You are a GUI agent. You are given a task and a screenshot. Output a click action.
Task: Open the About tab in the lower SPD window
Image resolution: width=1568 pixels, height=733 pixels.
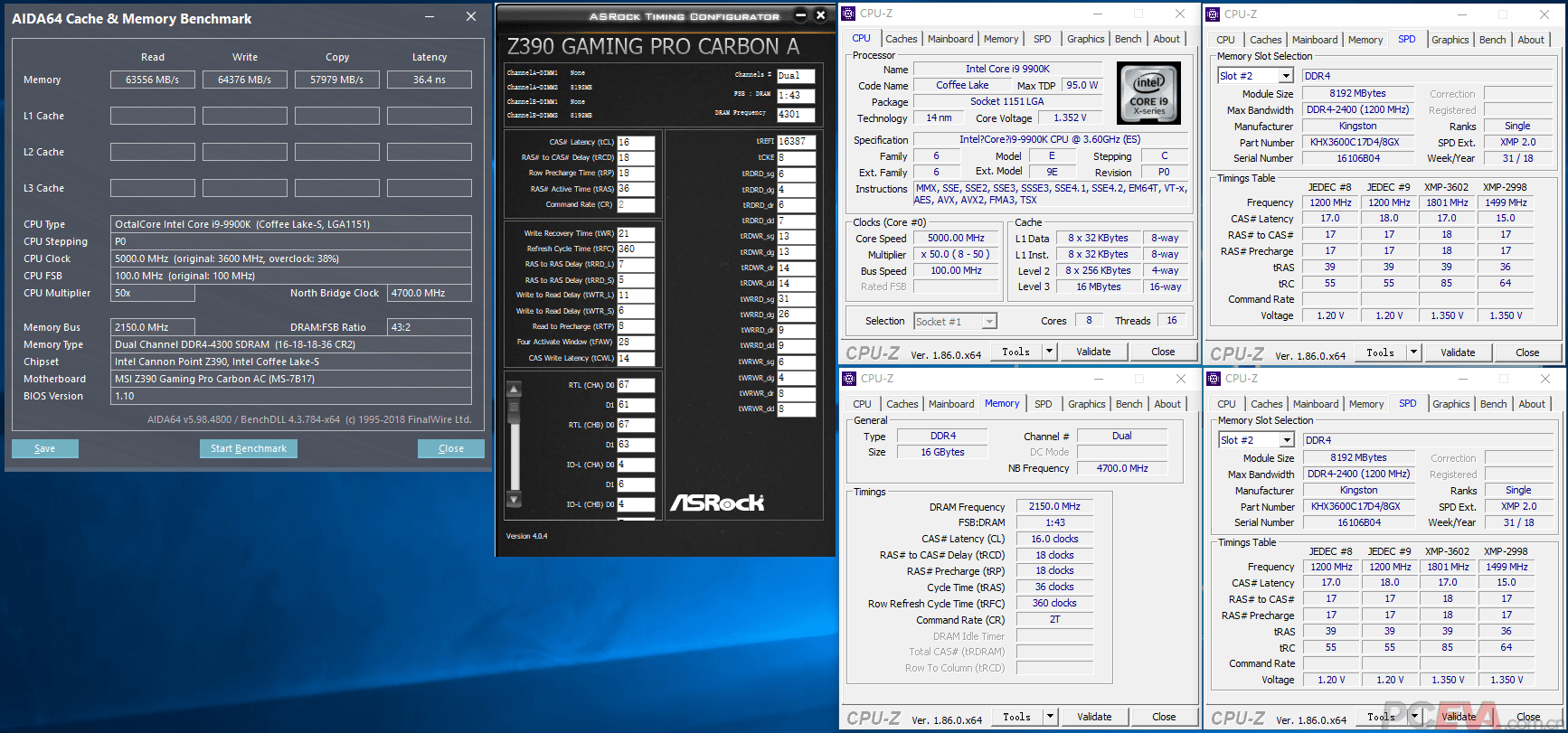coord(1532,404)
